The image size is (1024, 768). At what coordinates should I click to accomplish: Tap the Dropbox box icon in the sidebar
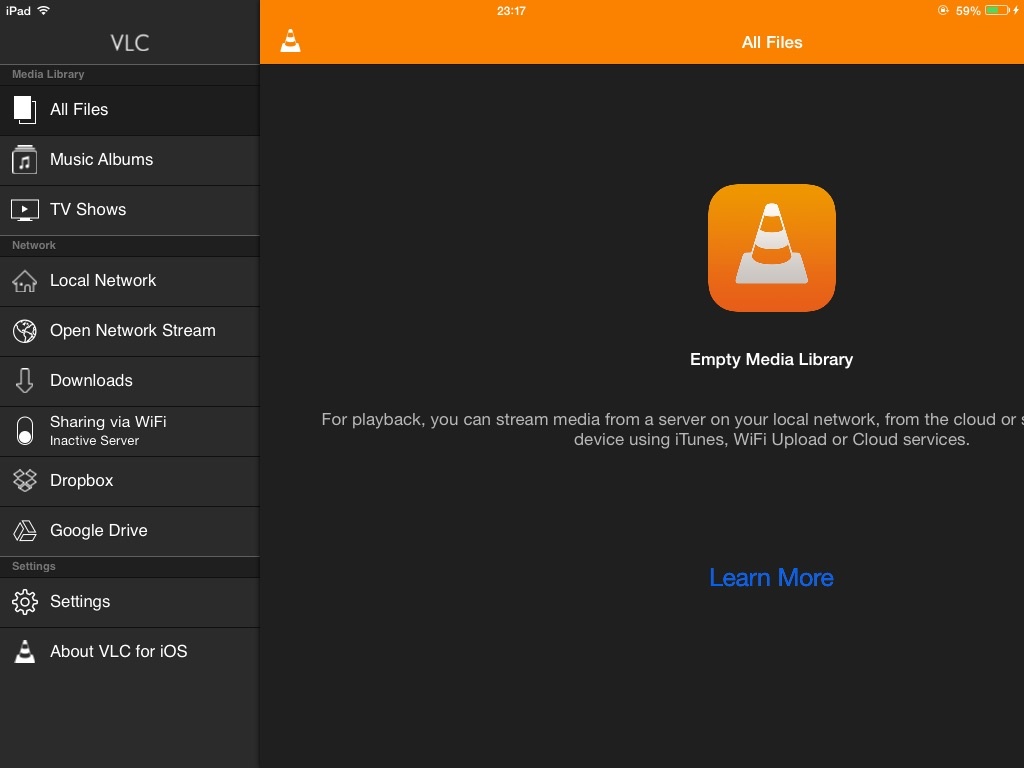[24, 481]
